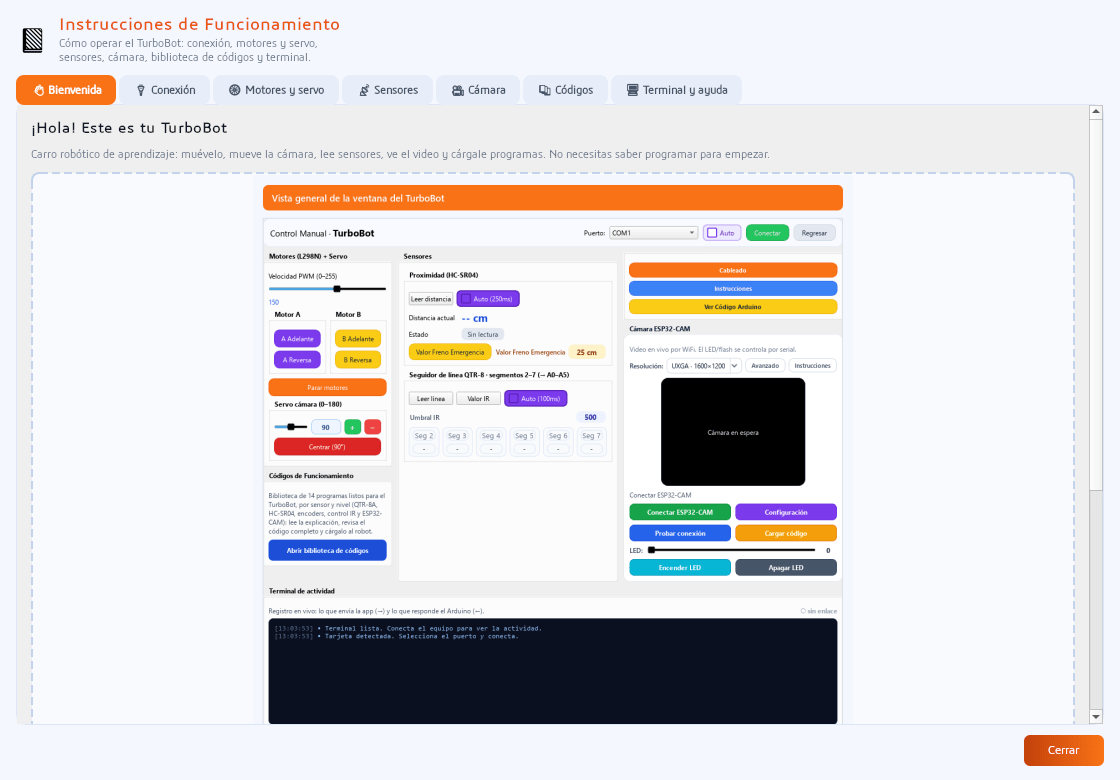Screen dimensions: 1120x780
Task: Open the COM1 port dropdown
Action: click(x=653, y=233)
